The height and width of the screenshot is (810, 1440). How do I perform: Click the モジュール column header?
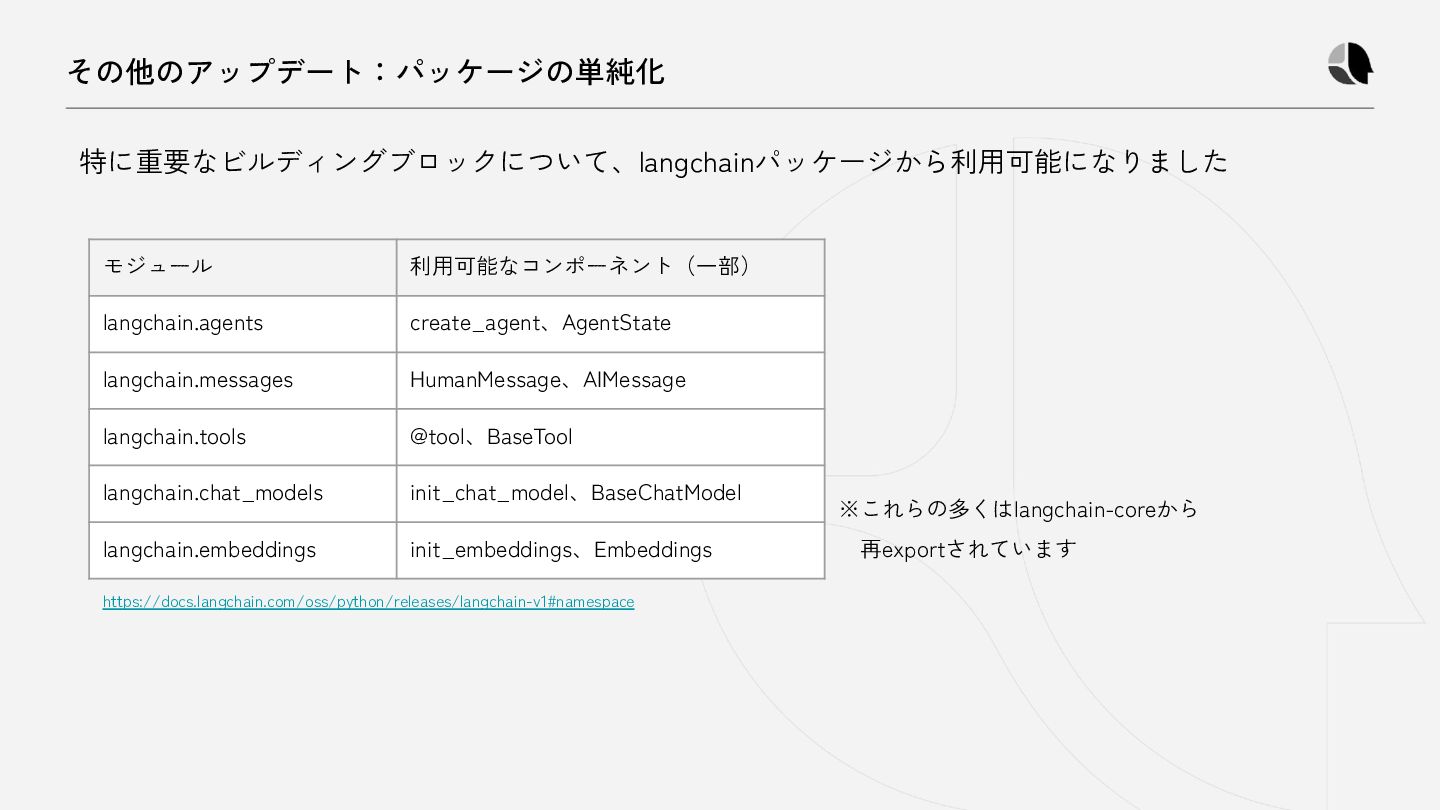[x=242, y=266]
